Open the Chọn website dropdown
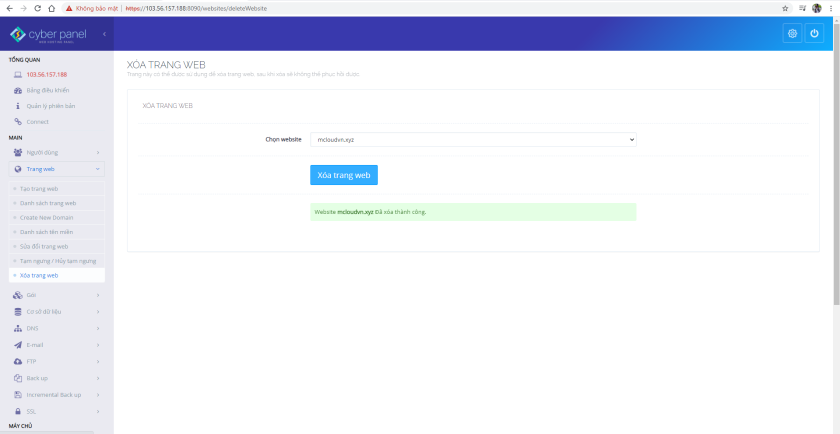840x434 pixels. 473,140
